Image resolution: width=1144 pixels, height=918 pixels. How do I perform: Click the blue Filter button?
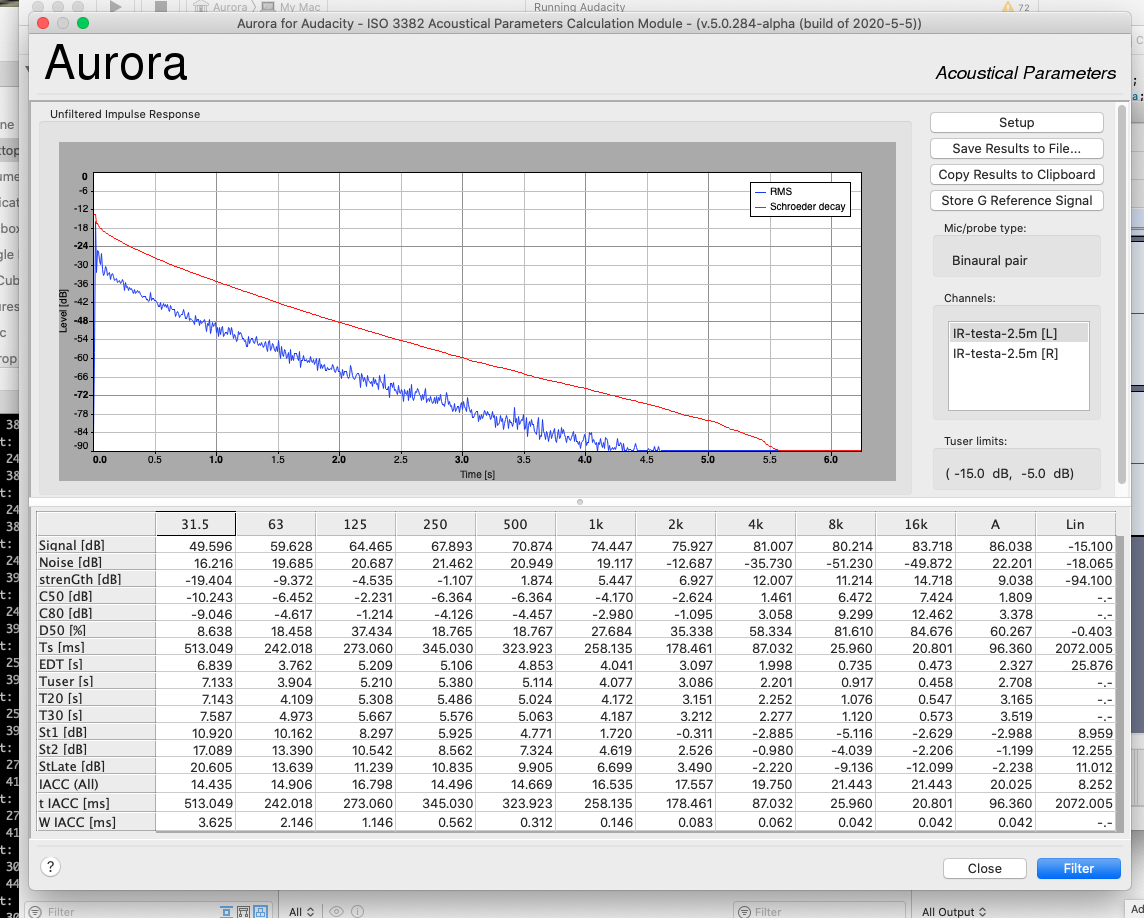(x=1078, y=868)
